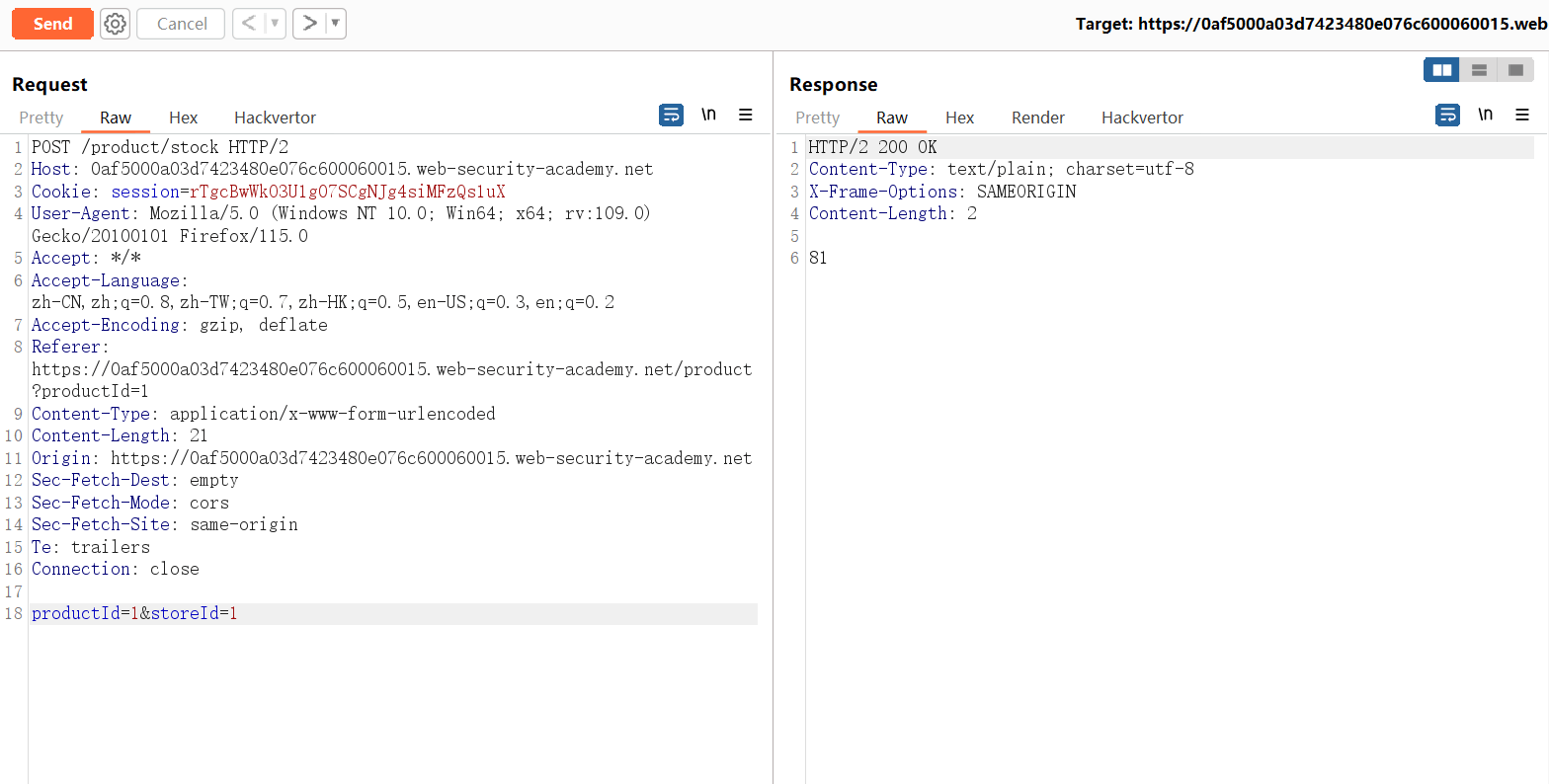The width and height of the screenshot is (1549, 784).
Task: Click the productId=1&storeId=1 request body line
Action: pos(134,613)
